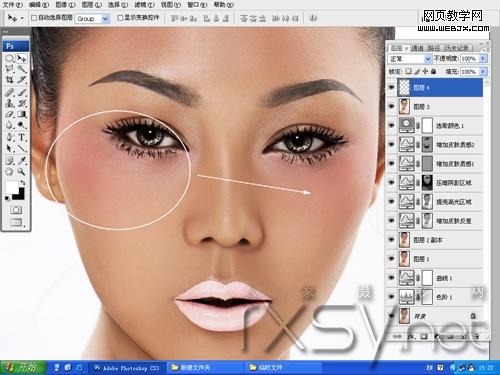Select the Eyedropper tool

click(22, 160)
